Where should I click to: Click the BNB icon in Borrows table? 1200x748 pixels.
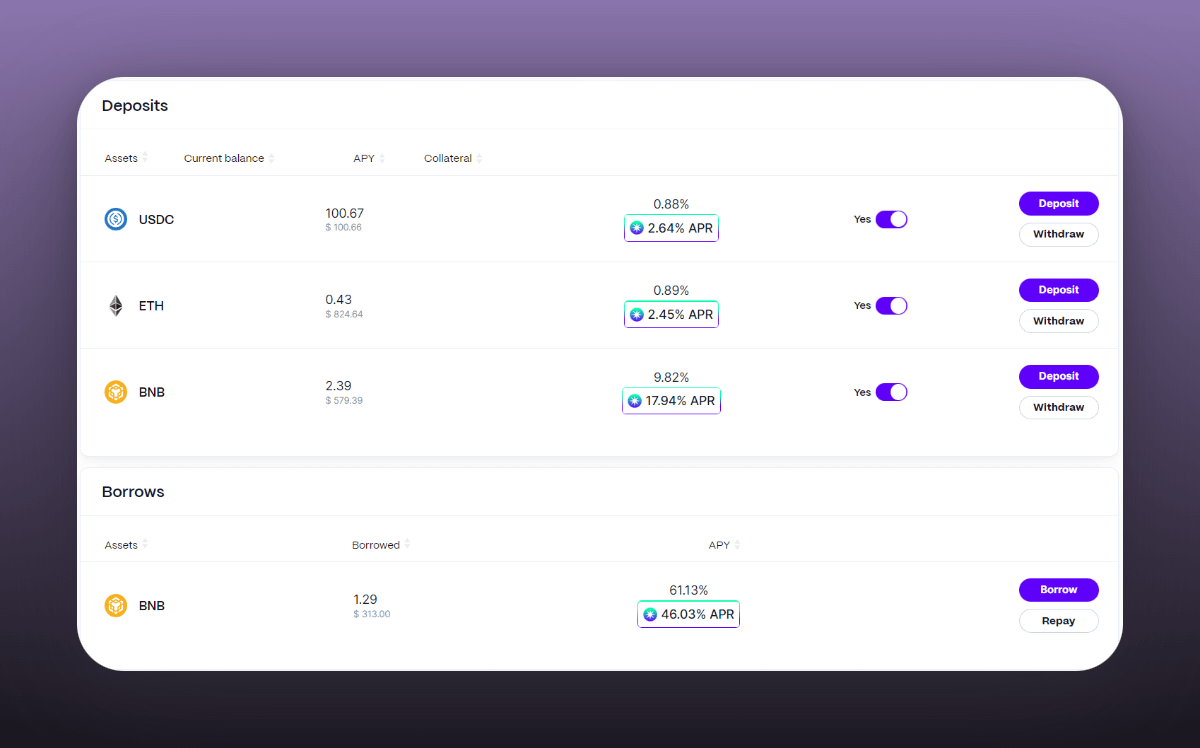(116, 606)
